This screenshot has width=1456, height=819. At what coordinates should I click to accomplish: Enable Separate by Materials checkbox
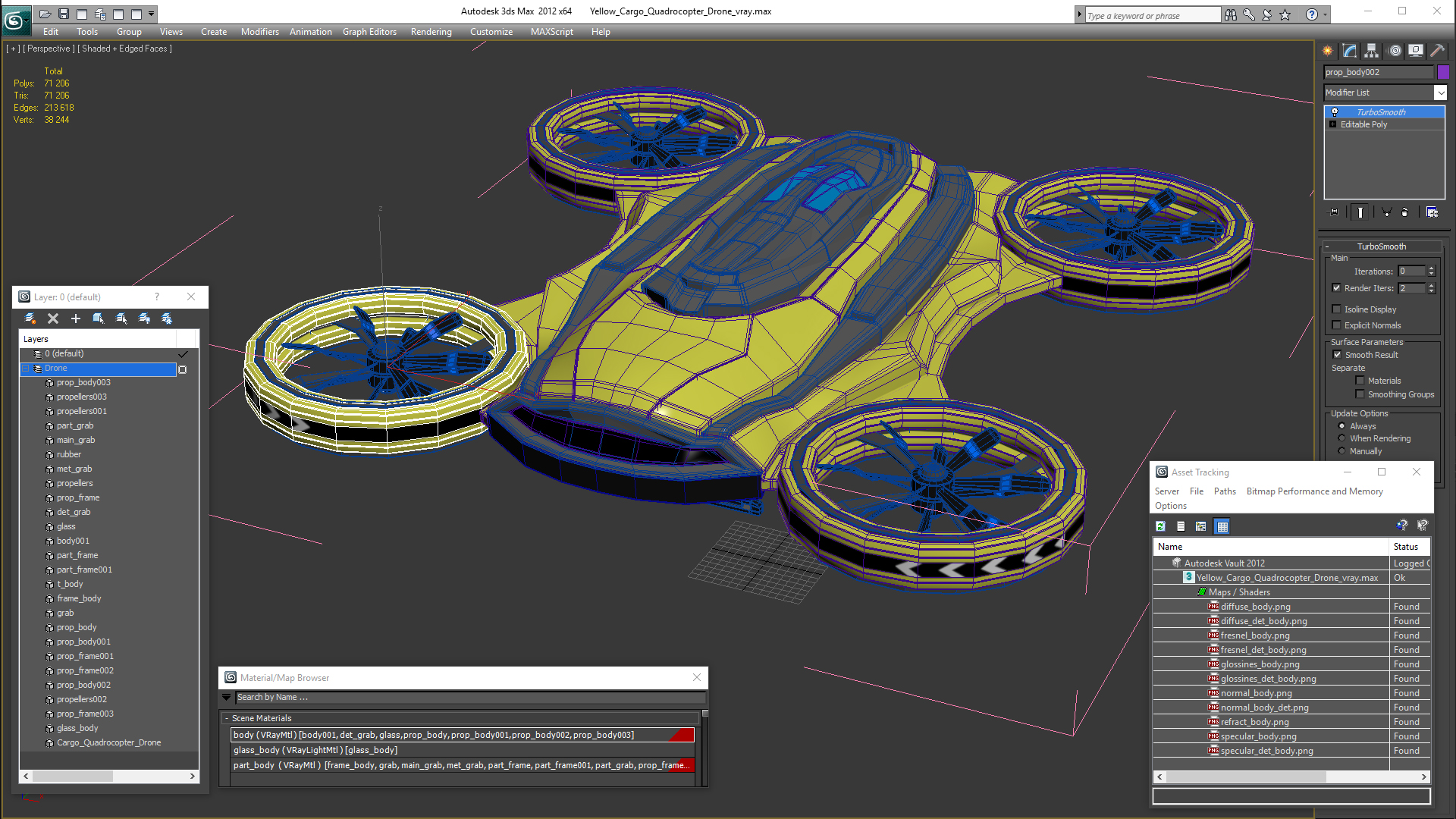point(1360,381)
